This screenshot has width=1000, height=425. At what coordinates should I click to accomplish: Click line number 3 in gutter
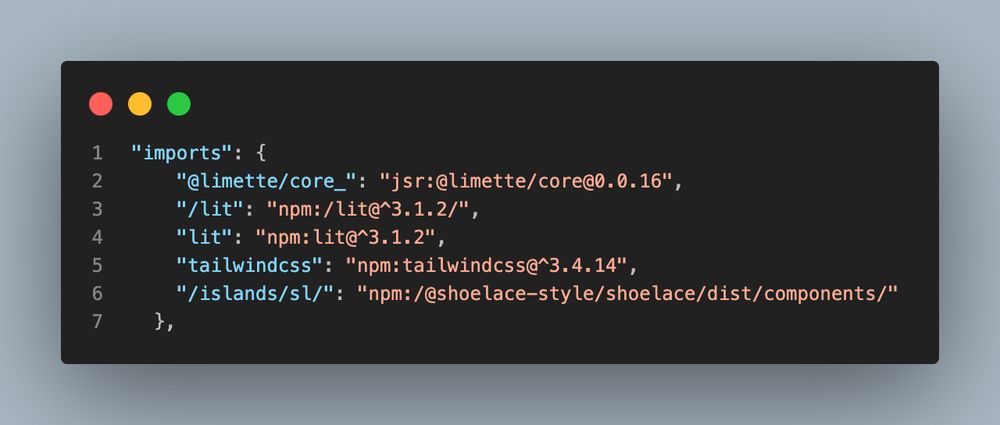[x=97, y=209]
